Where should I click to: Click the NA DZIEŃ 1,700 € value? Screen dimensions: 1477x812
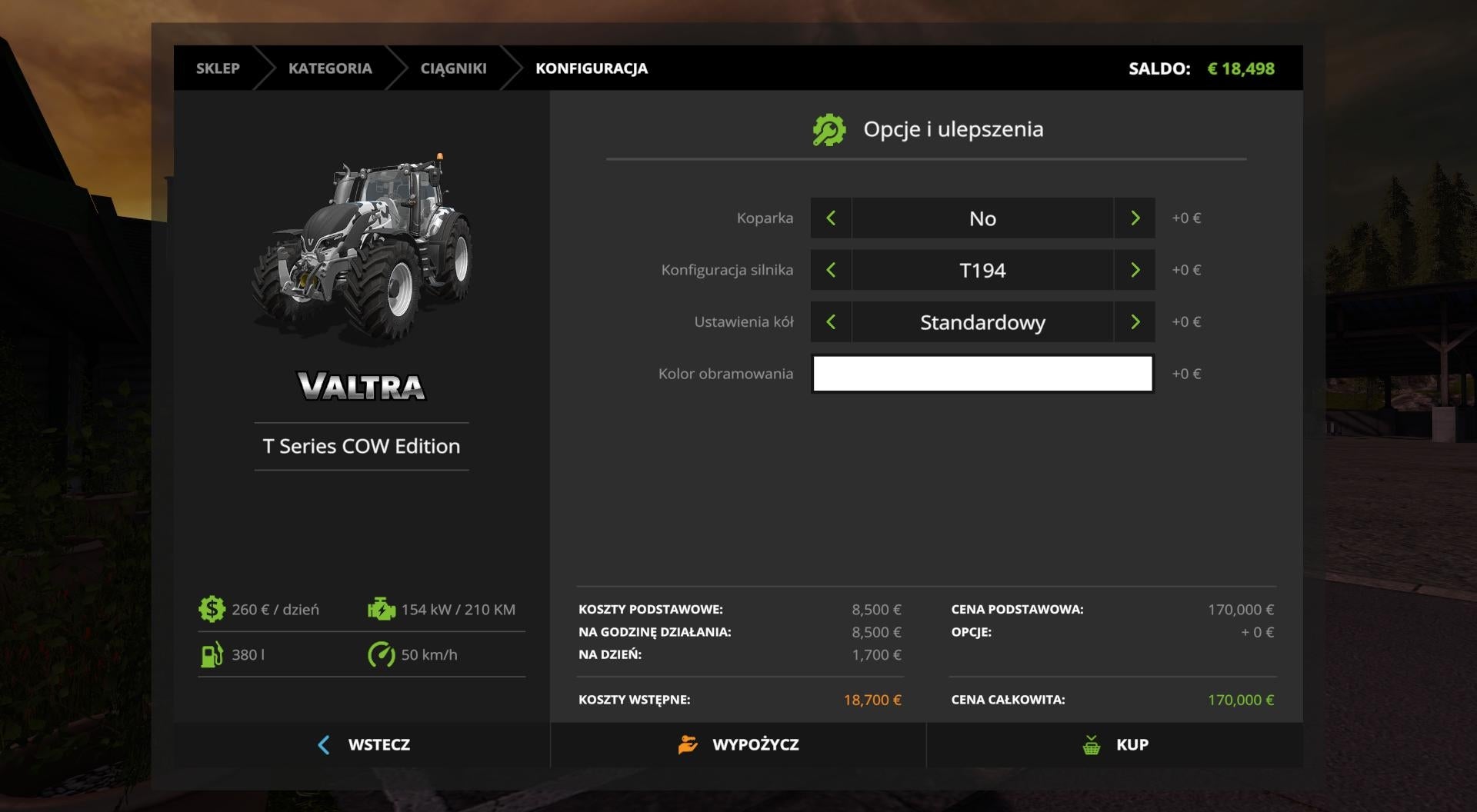(x=876, y=654)
